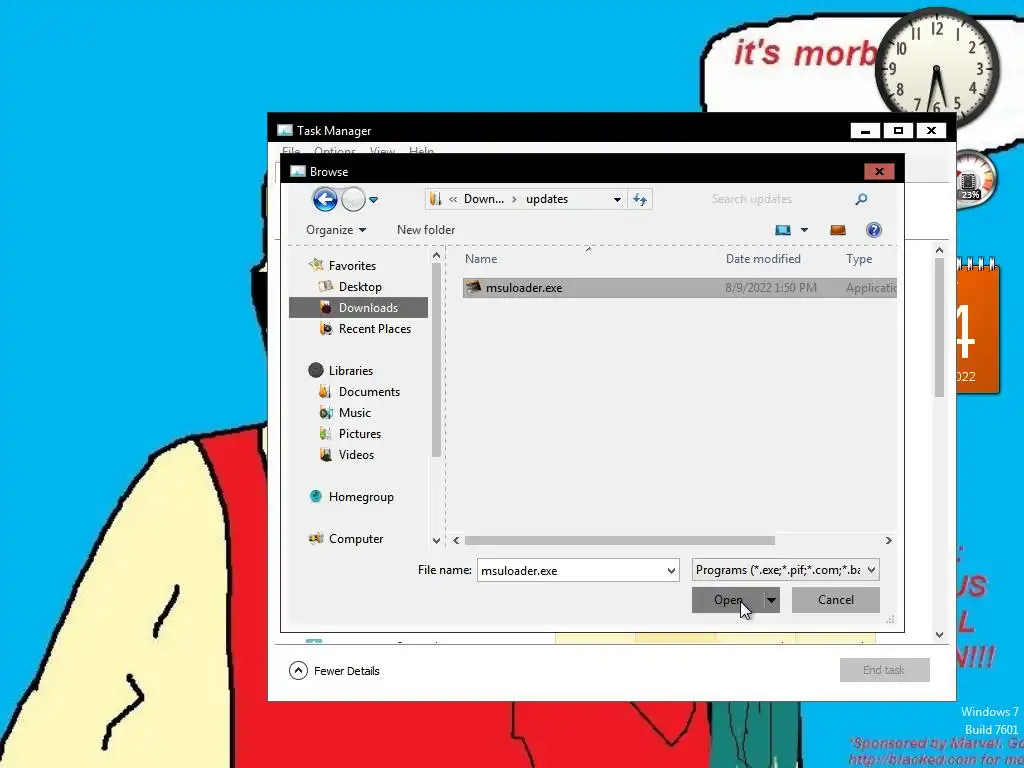Viewport: 1024px width, 768px height.
Task: Click the Favorites star icon
Action: [x=316, y=265]
